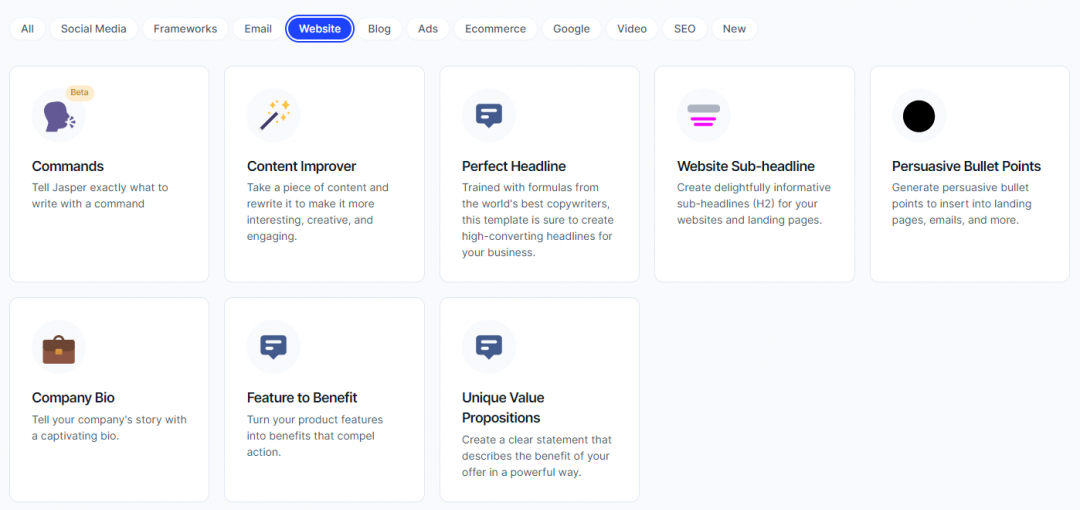Click the Company Bio briefcase icon

click(x=58, y=348)
